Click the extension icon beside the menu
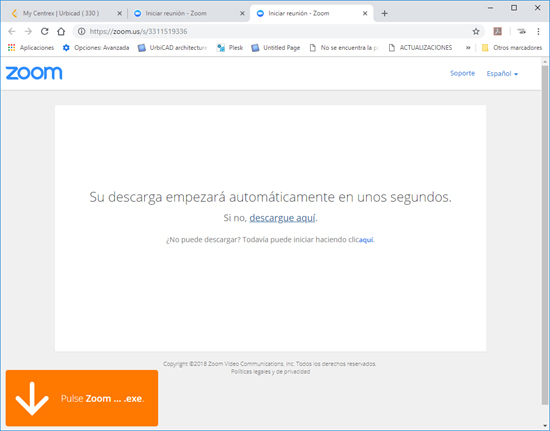The width and height of the screenshot is (550, 431). (522, 32)
